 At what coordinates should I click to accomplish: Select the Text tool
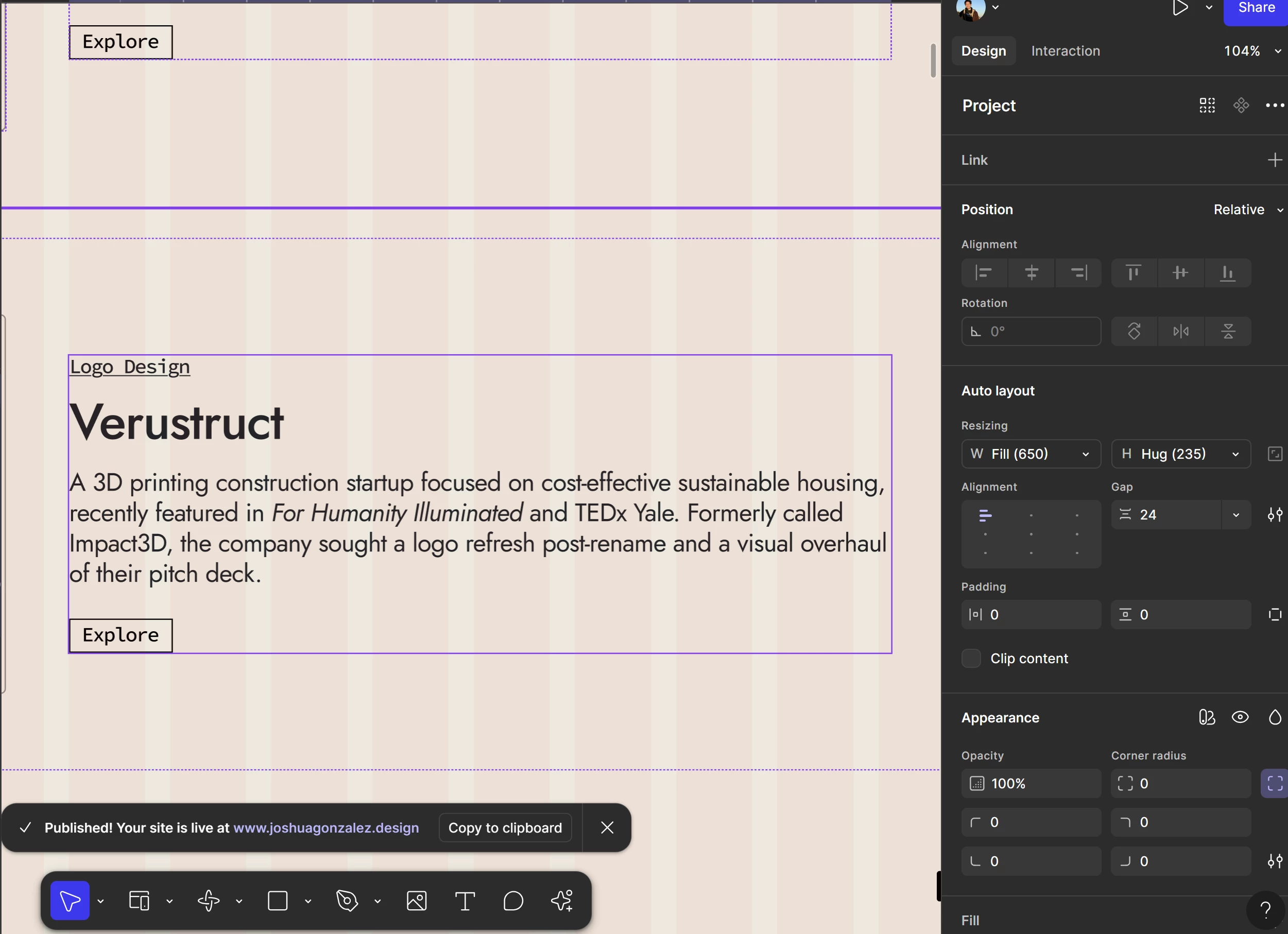click(x=465, y=901)
